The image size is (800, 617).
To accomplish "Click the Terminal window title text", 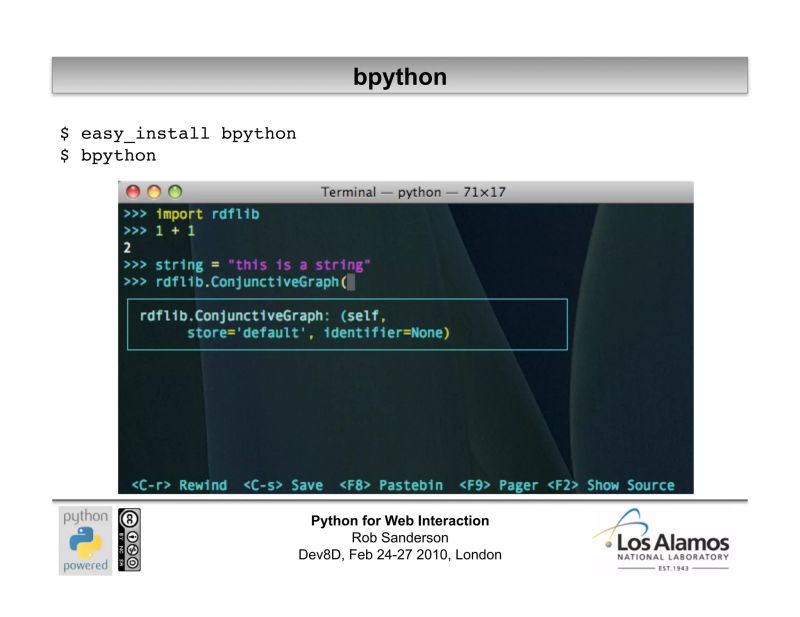I will coord(398,191).
